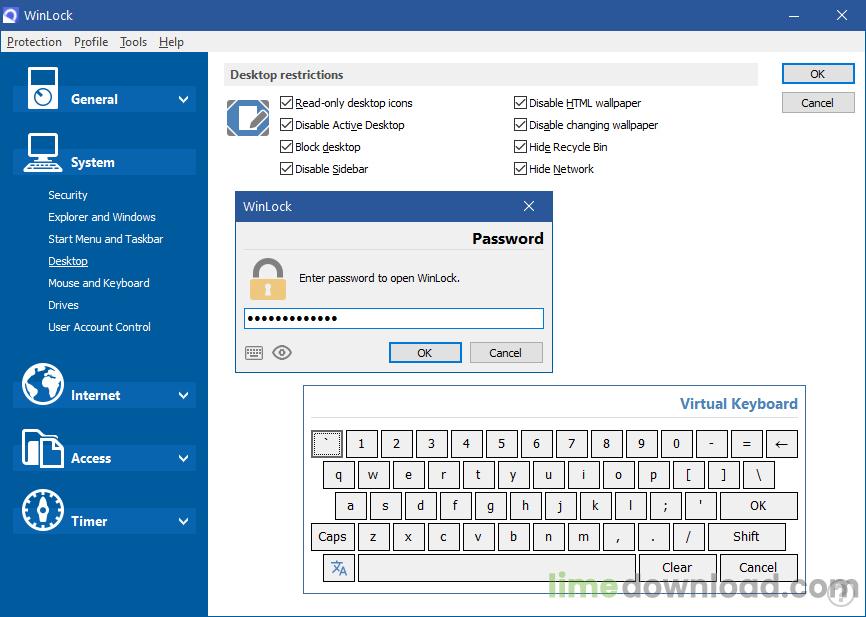This screenshot has height=617, width=866.
Task: Hit the m key on Virtual Keyboard
Action: tap(583, 537)
